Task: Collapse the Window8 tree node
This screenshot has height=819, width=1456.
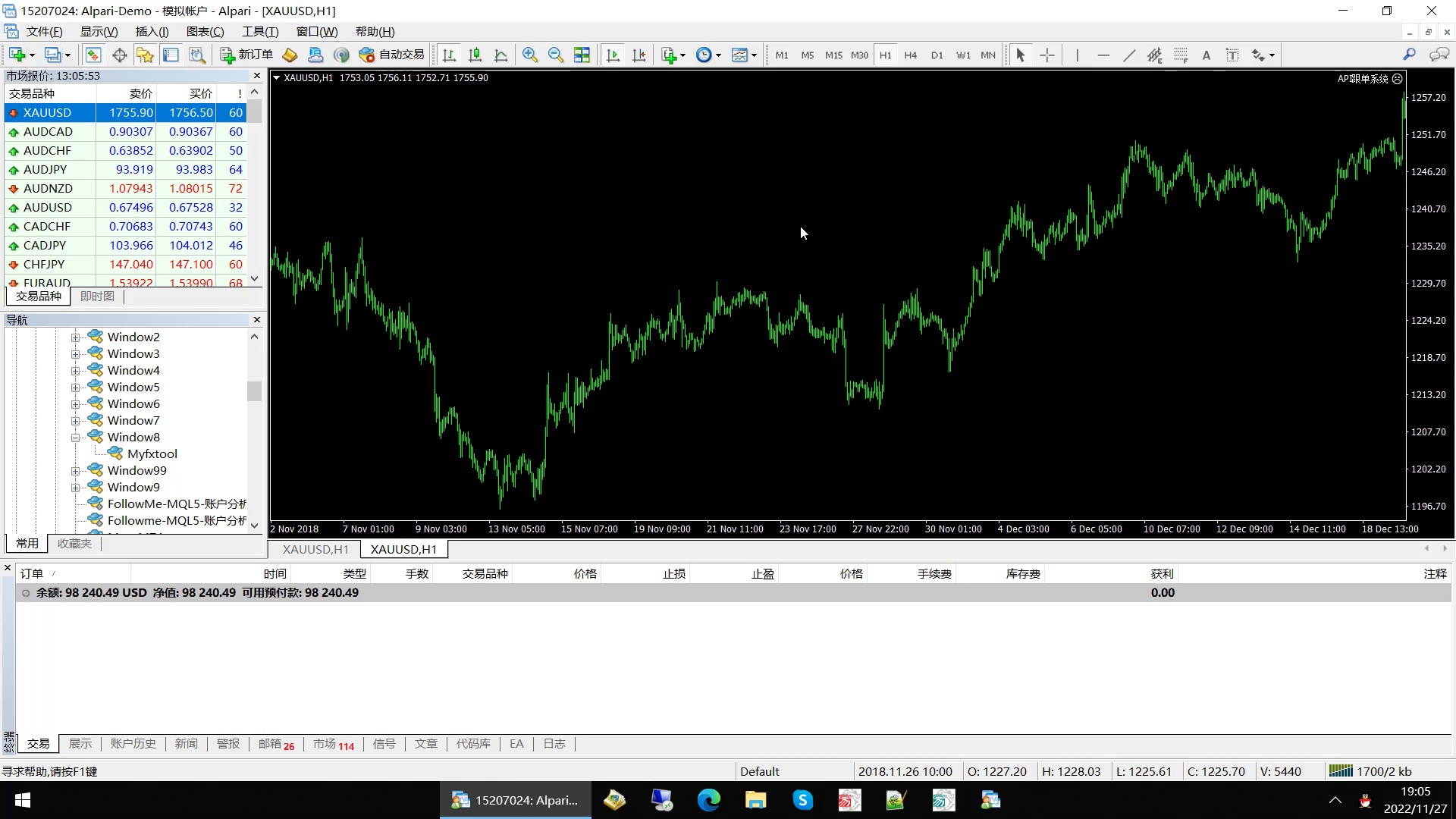Action: coord(76,438)
